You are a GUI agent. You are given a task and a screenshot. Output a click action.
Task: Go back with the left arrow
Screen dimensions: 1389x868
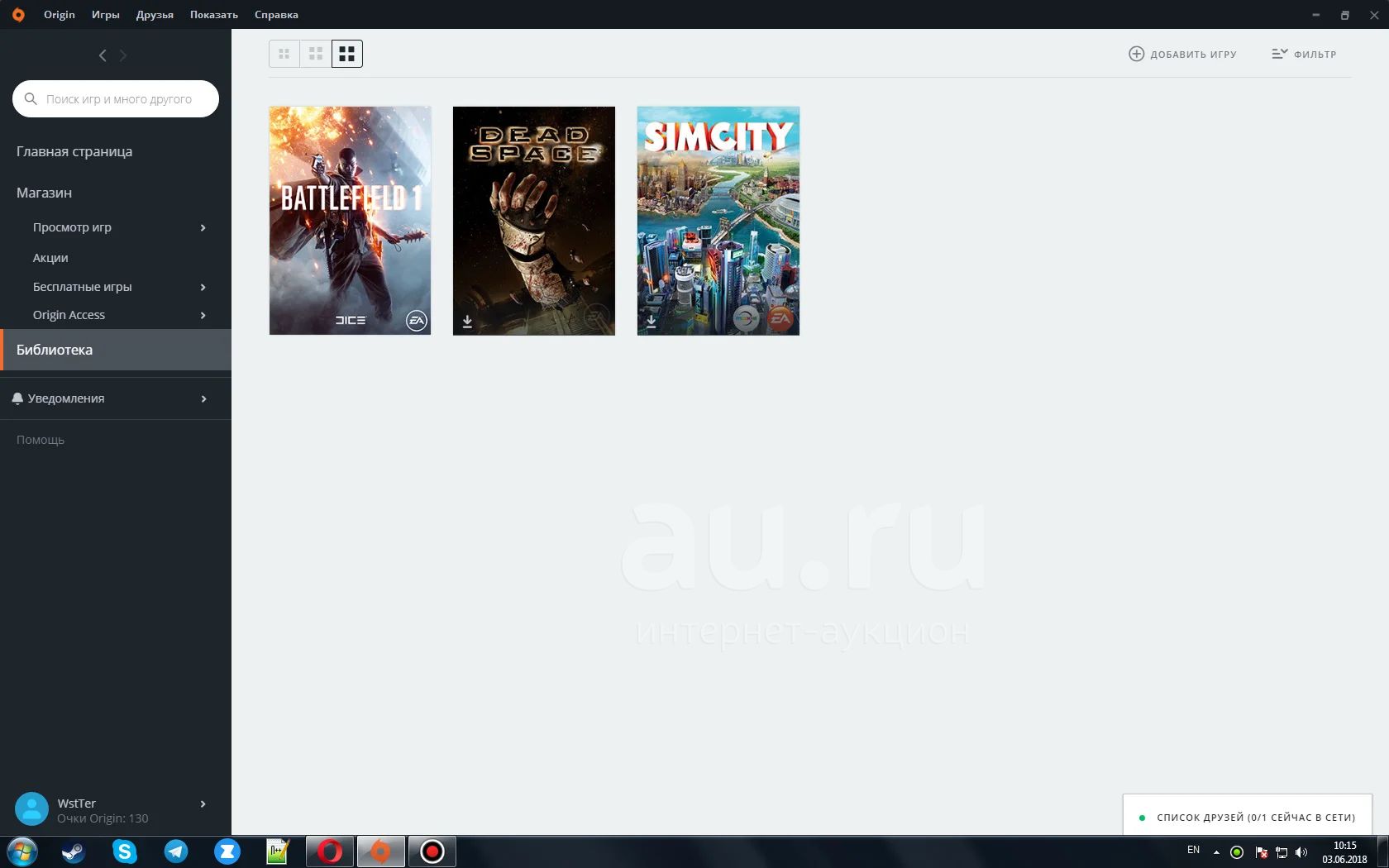coord(103,55)
